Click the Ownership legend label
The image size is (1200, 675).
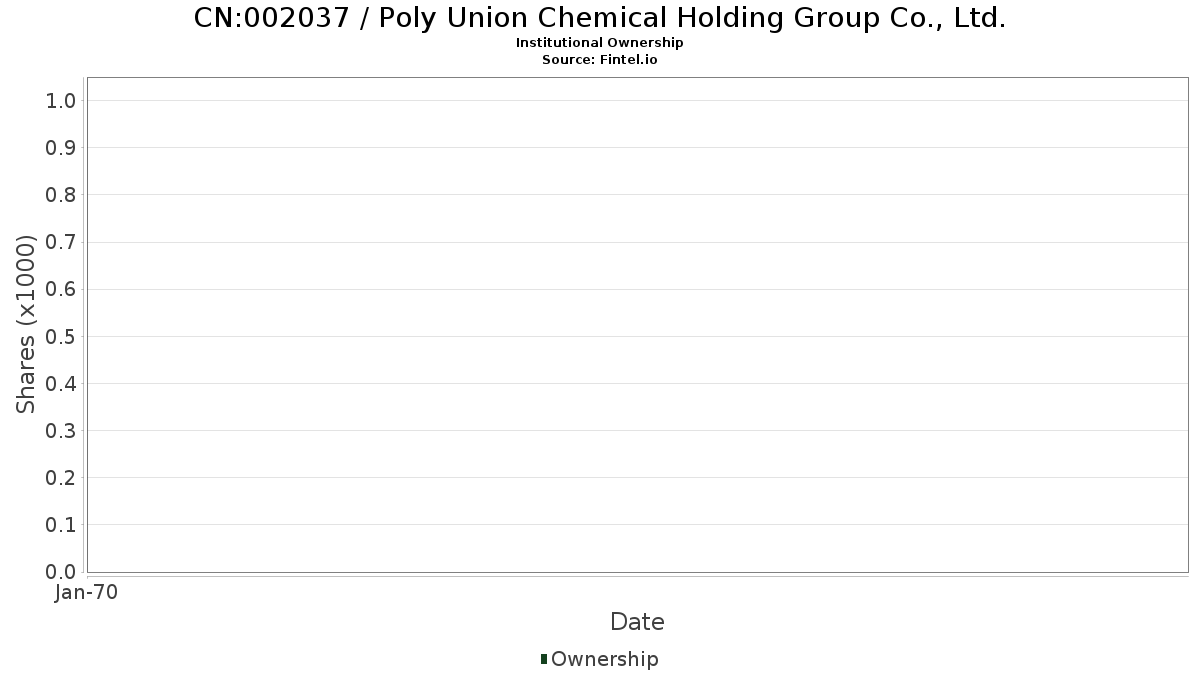tap(605, 659)
